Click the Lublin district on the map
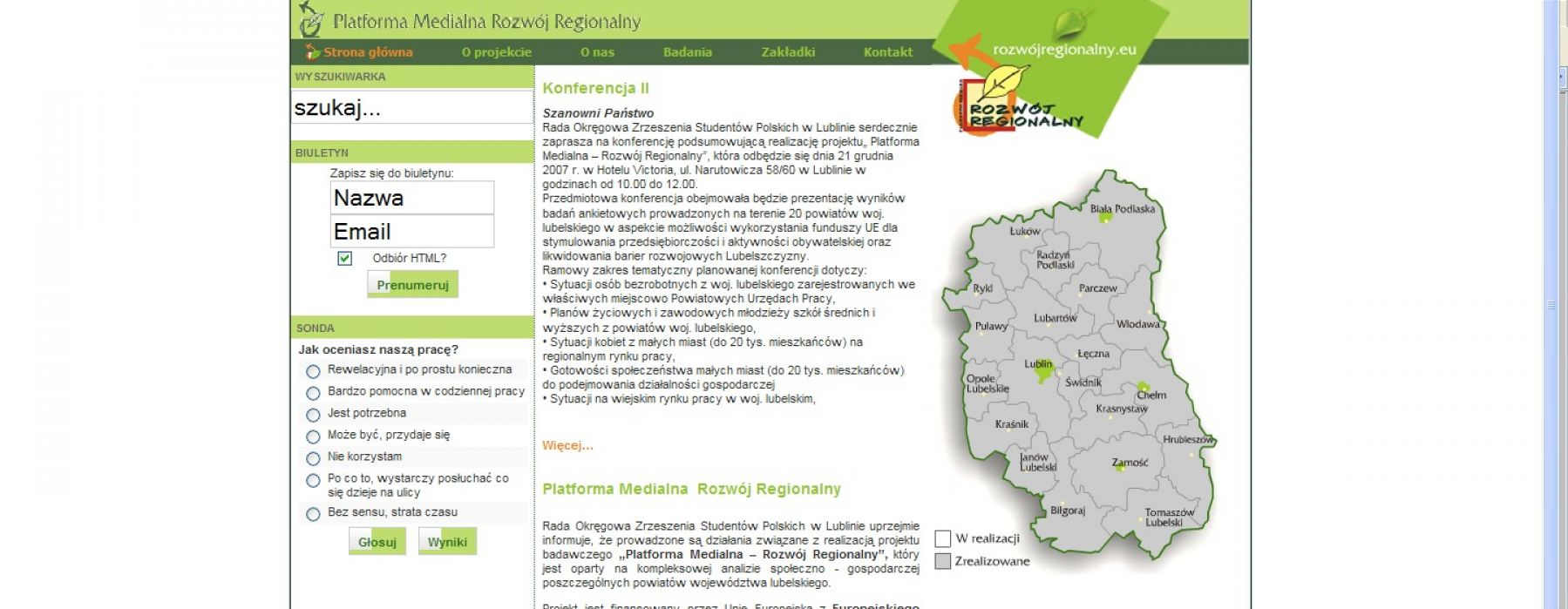 (x=1038, y=364)
